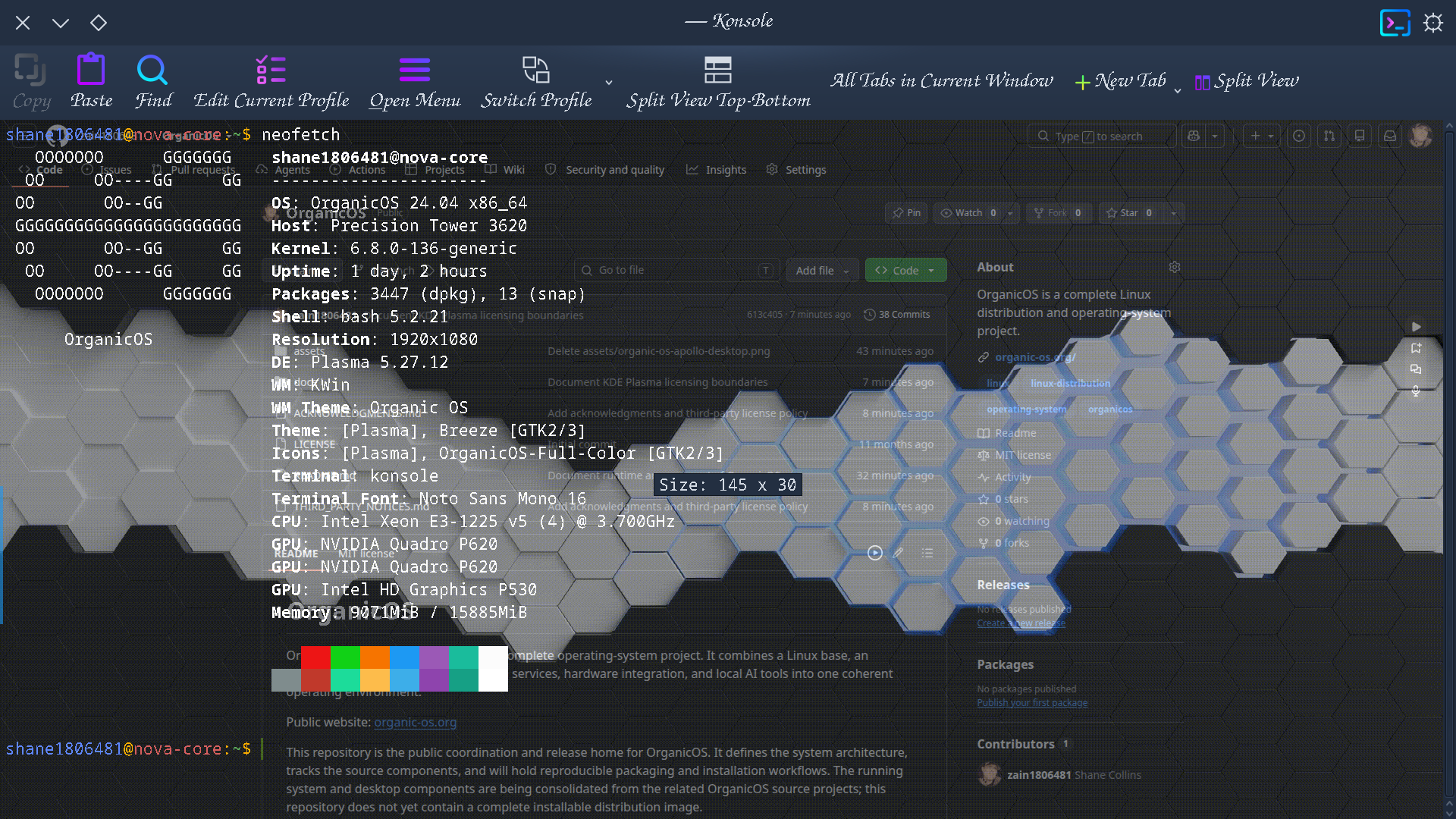Click the Copilot icon in GitHub header
Screen dimensions: 1456x819
tap(1194, 136)
